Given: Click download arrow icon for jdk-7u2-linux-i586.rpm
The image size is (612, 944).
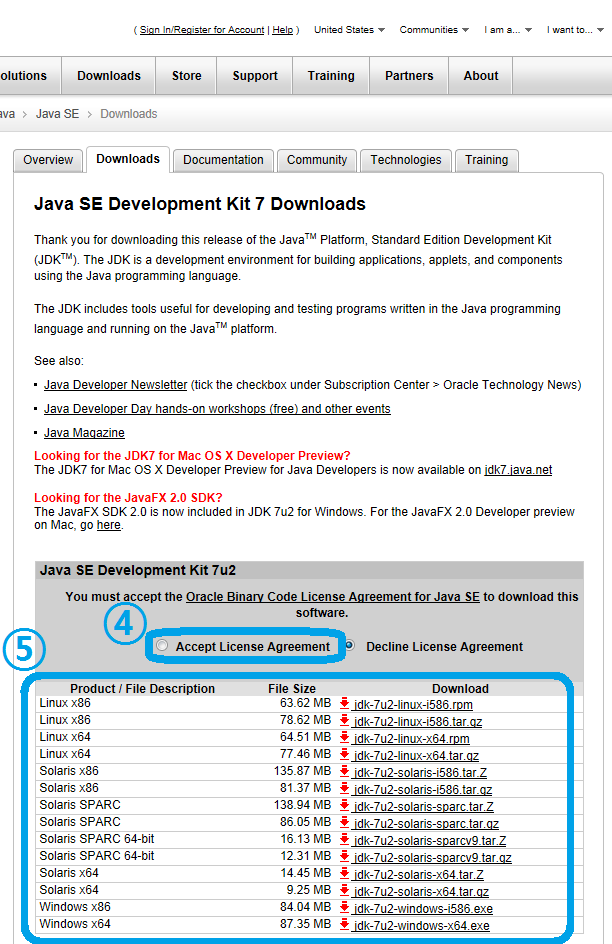Looking at the screenshot, I should pos(344,703).
